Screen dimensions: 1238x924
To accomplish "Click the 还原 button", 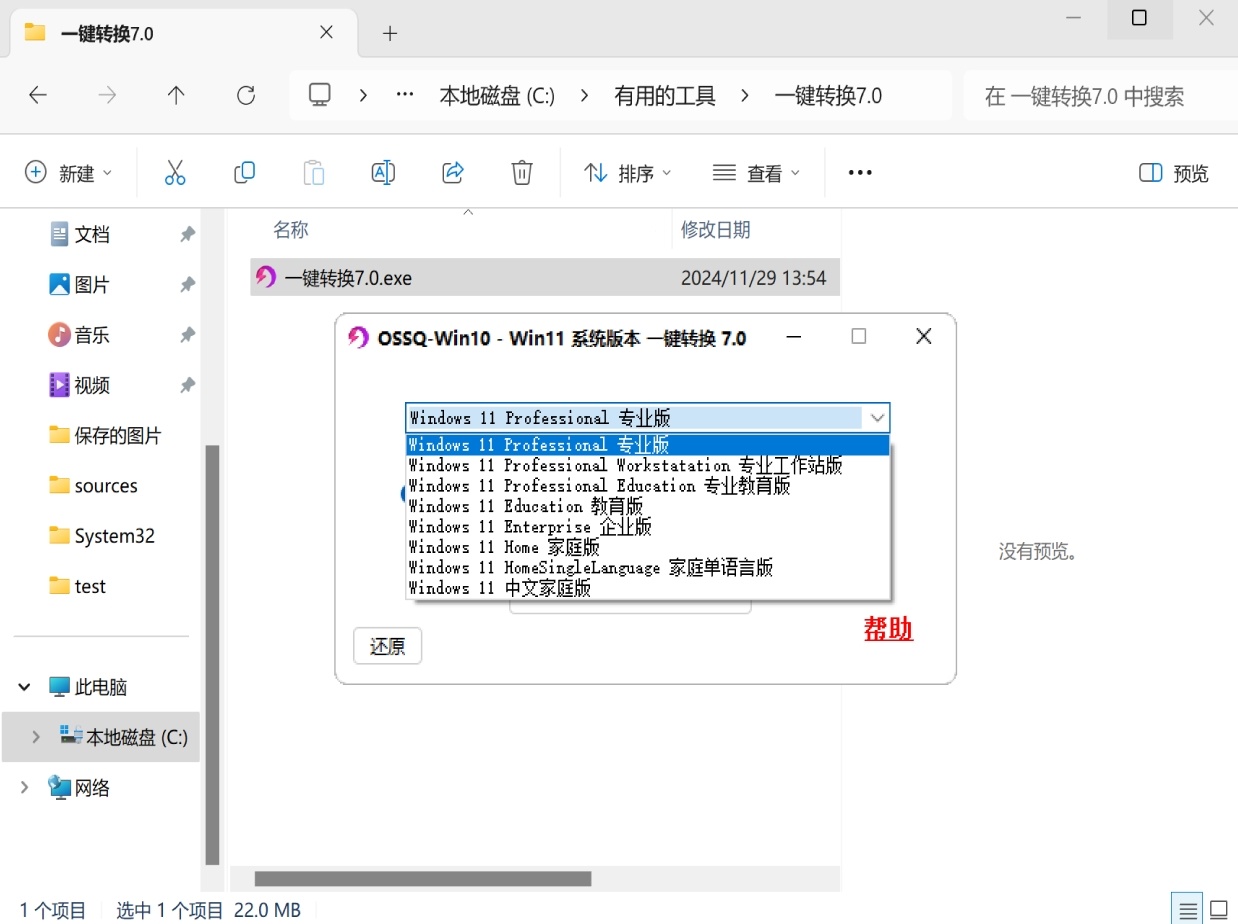I will point(388,646).
